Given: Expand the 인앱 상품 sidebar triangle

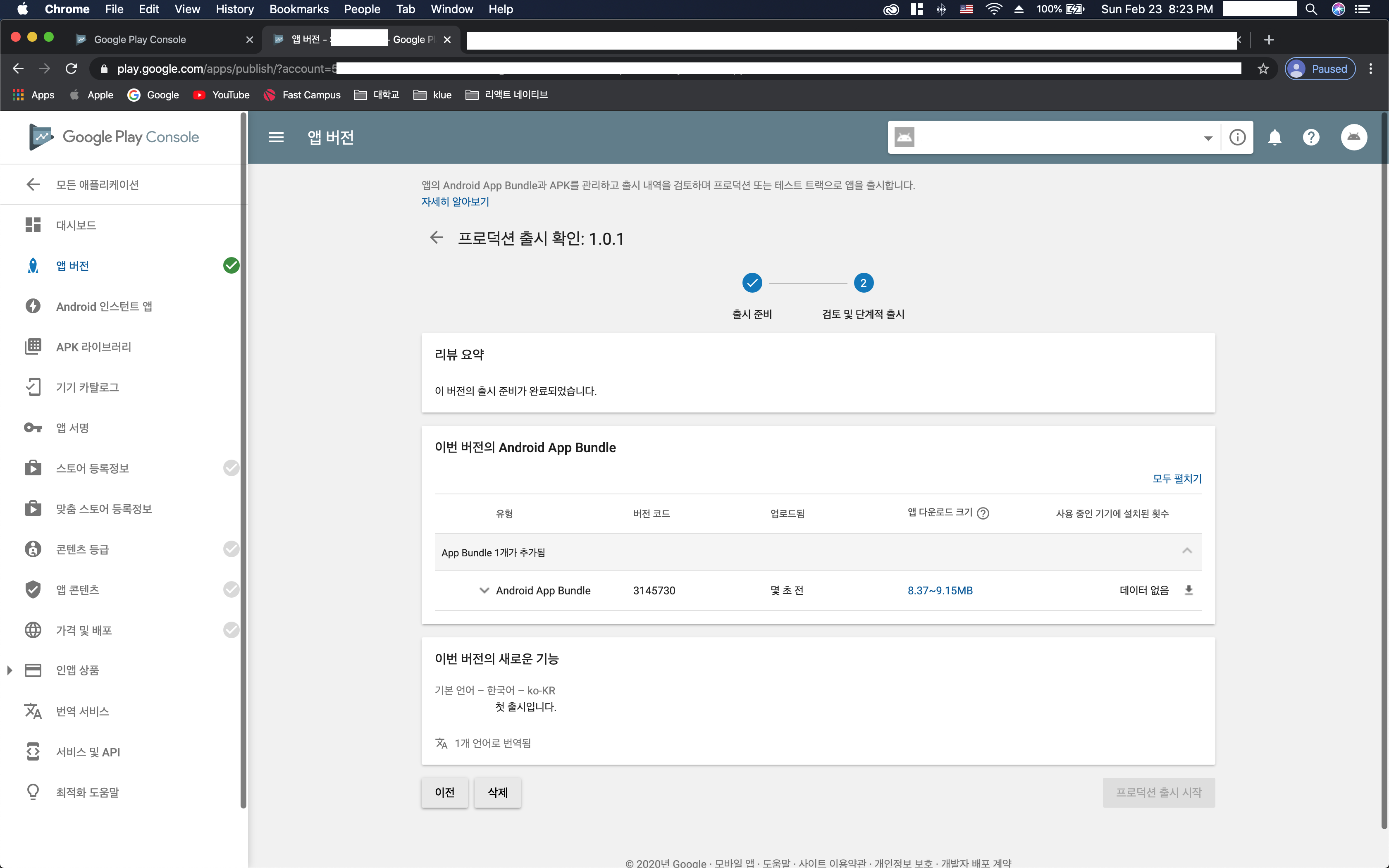Looking at the screenshot, I should coord(10,670).
